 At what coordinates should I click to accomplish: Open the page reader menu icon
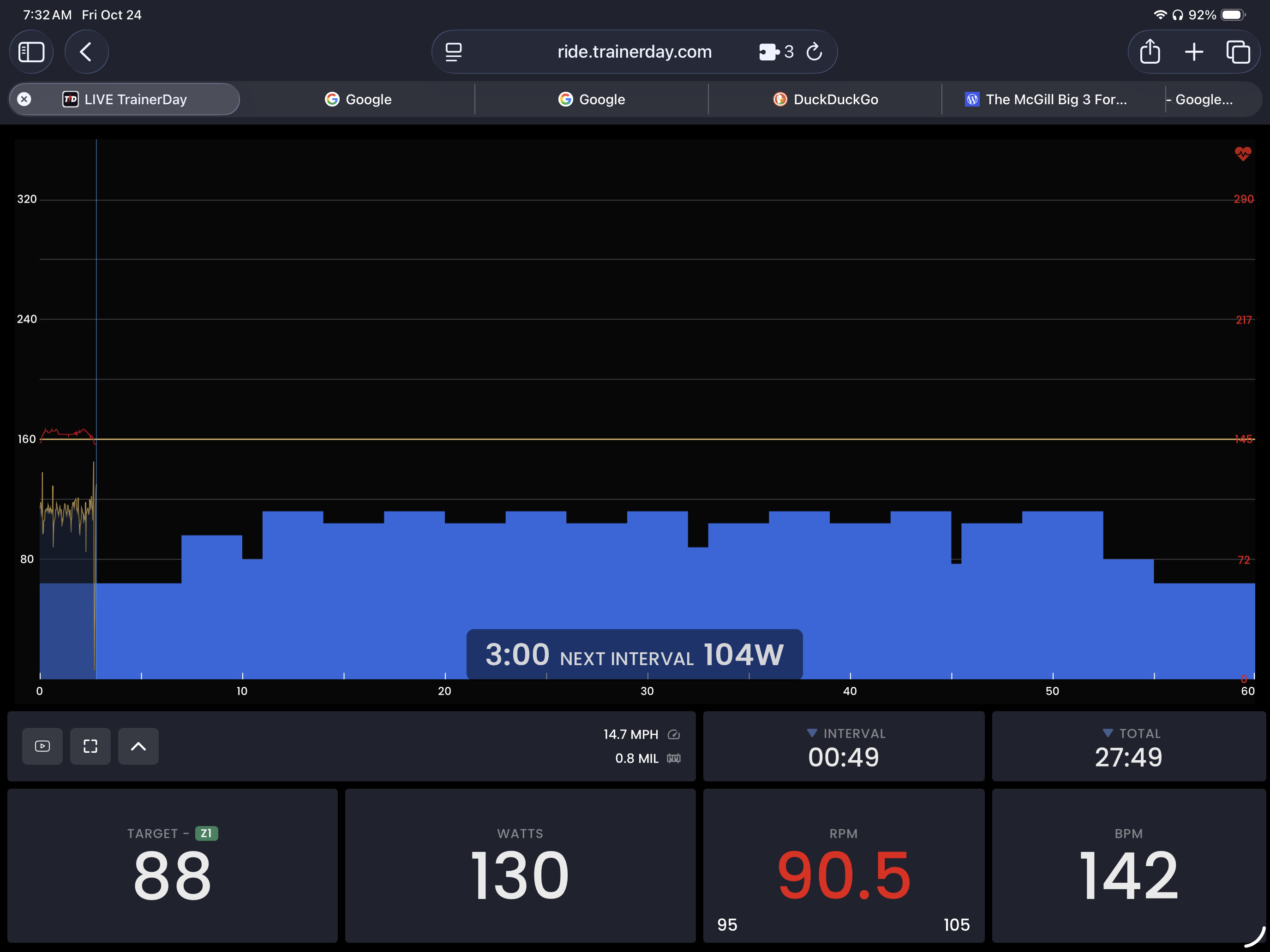(454, 52)
